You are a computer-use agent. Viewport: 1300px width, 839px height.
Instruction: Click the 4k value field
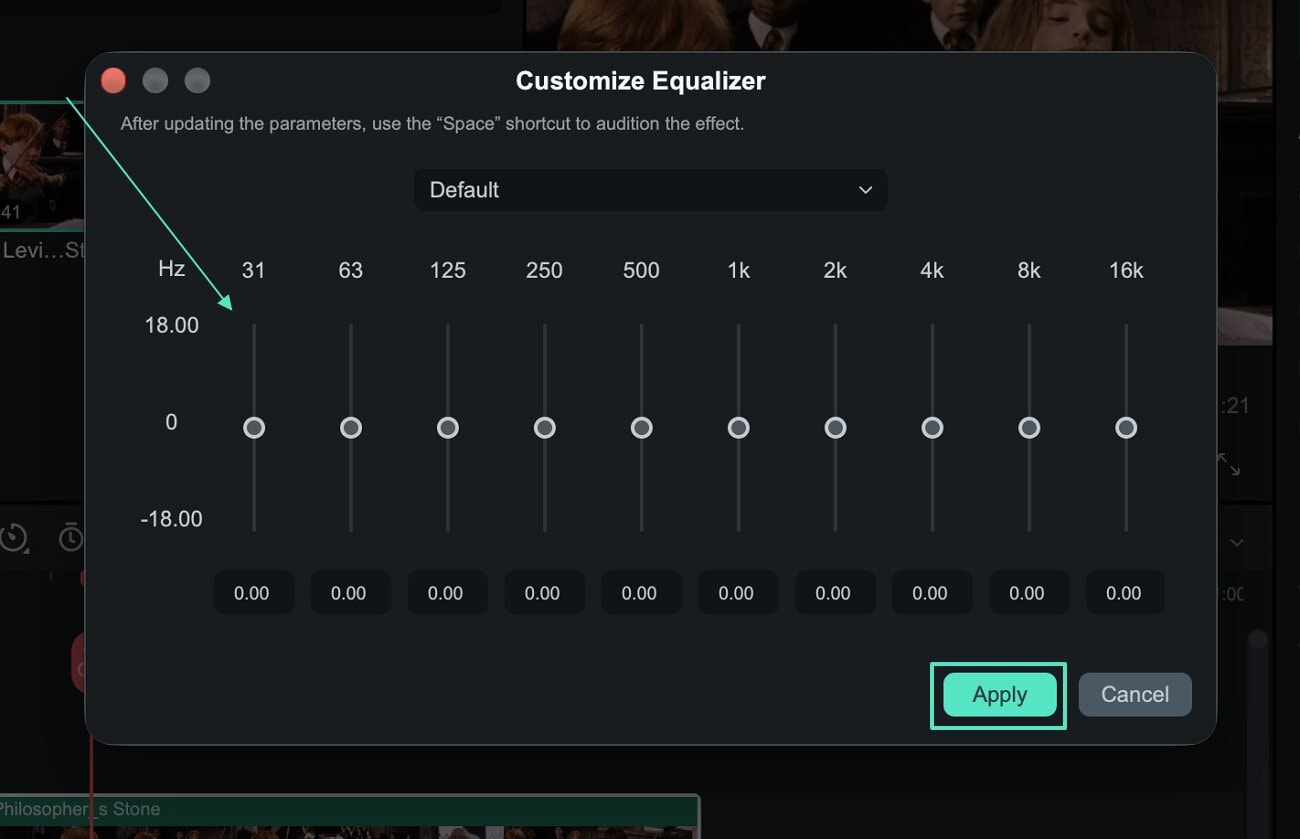pos(932,593)
